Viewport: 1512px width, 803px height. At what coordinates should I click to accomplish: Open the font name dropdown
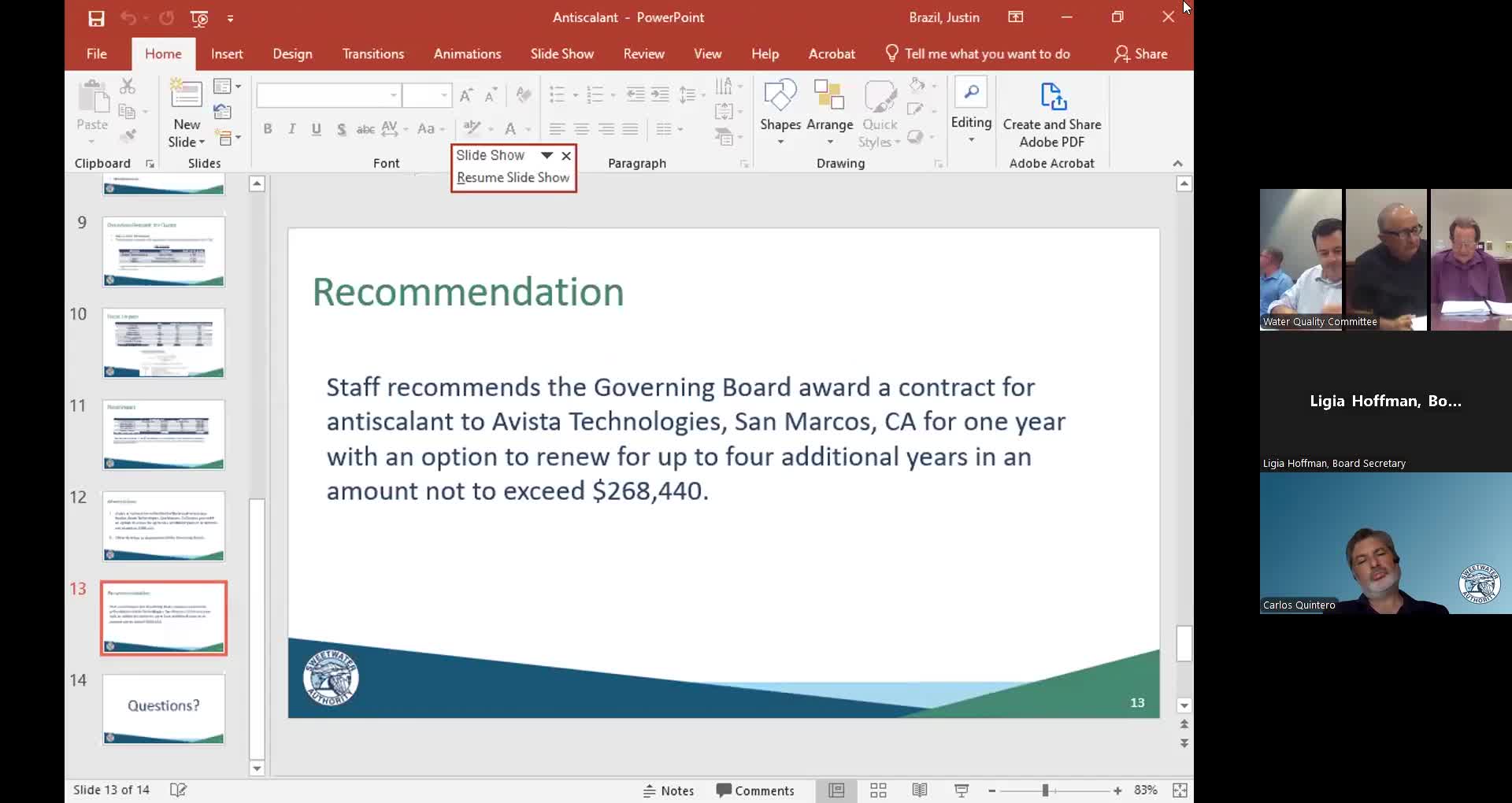393,96
